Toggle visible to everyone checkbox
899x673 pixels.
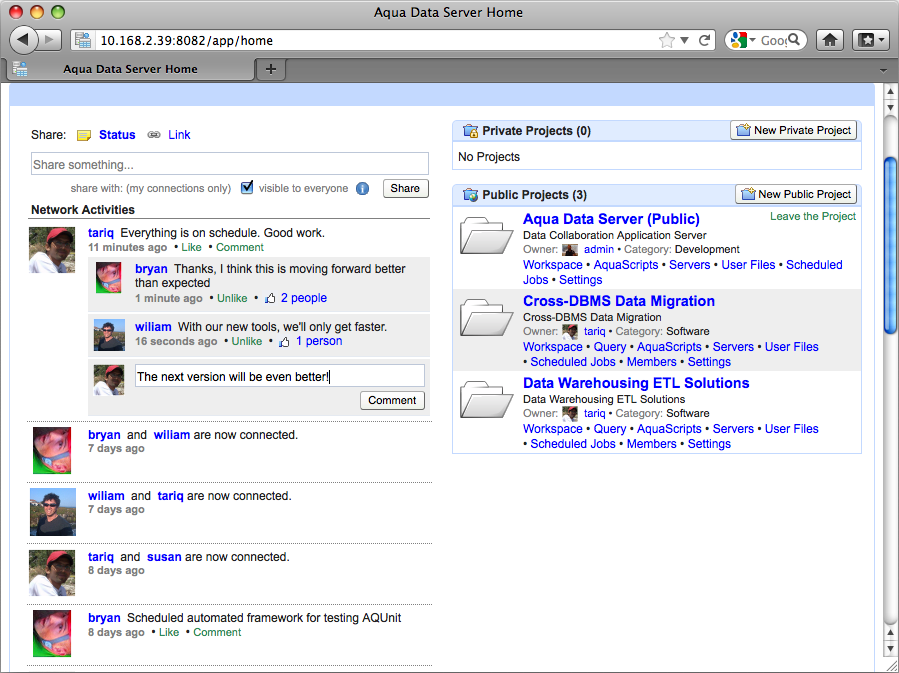click(x=247, y=187)
